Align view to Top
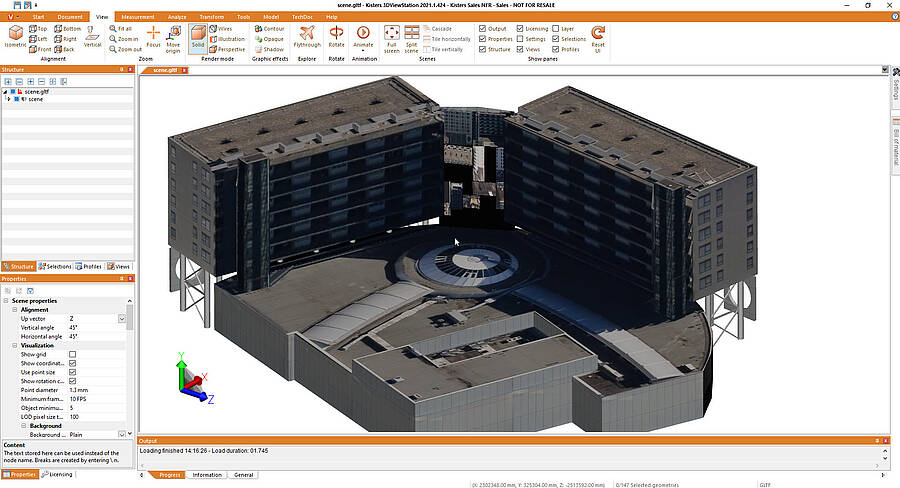Viewport: 900px width, 488px height. point(38,29)
